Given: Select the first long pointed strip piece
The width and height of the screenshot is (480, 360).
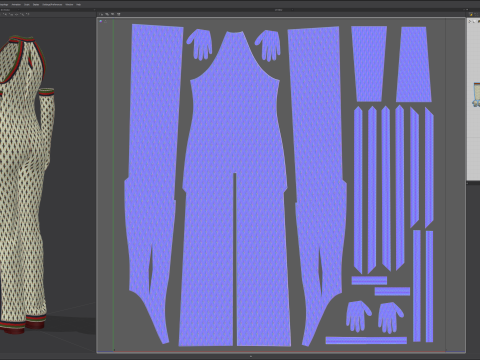Looking at the screenshot, I should coord(358,190).
